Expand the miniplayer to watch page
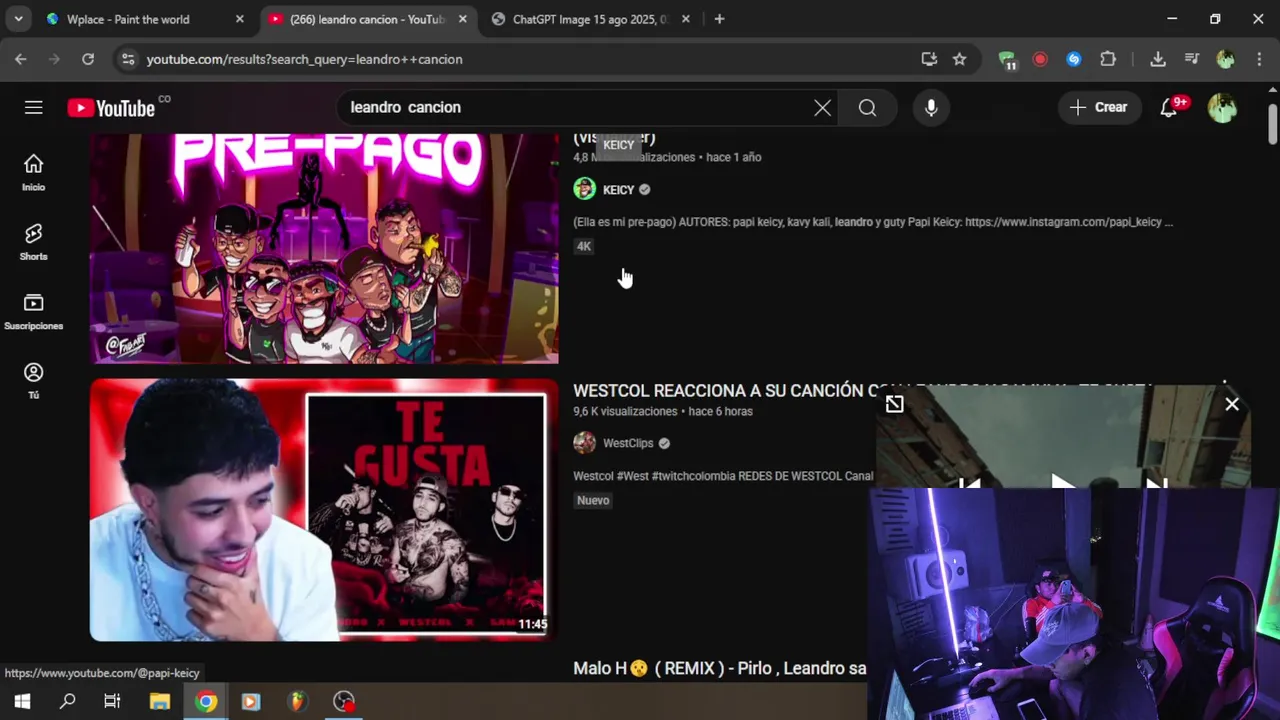Image resolution: width=1280 pixels, height=720 pixels. (x=894, y=404)
